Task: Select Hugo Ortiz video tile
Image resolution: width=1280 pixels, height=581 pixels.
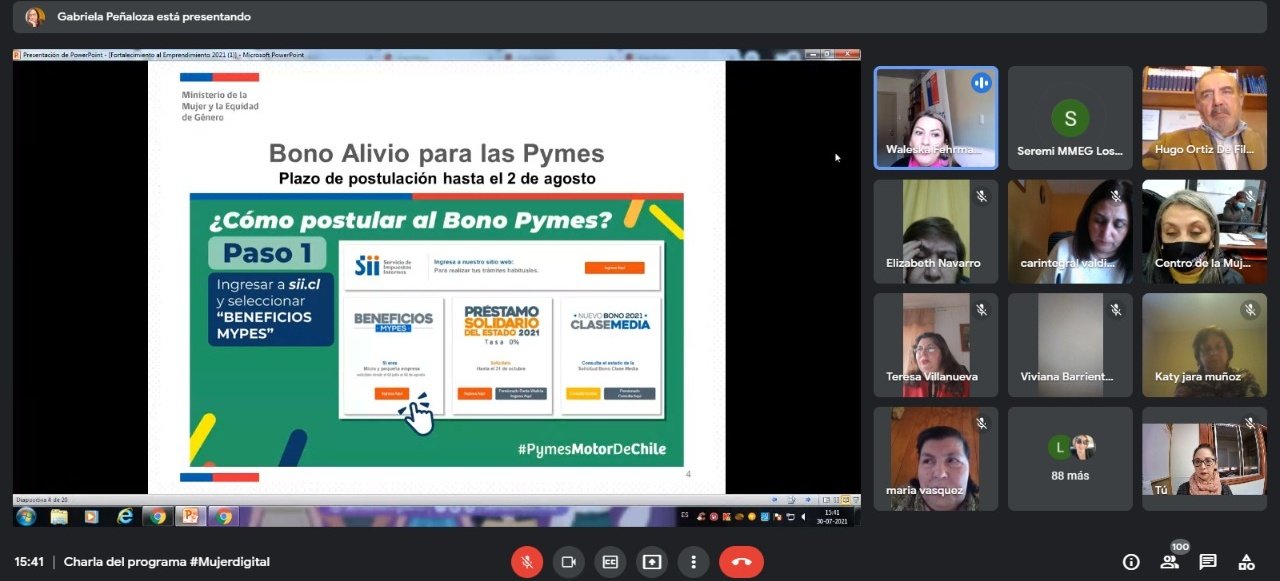Action: pyautogui.click(x=1204, y=118)
